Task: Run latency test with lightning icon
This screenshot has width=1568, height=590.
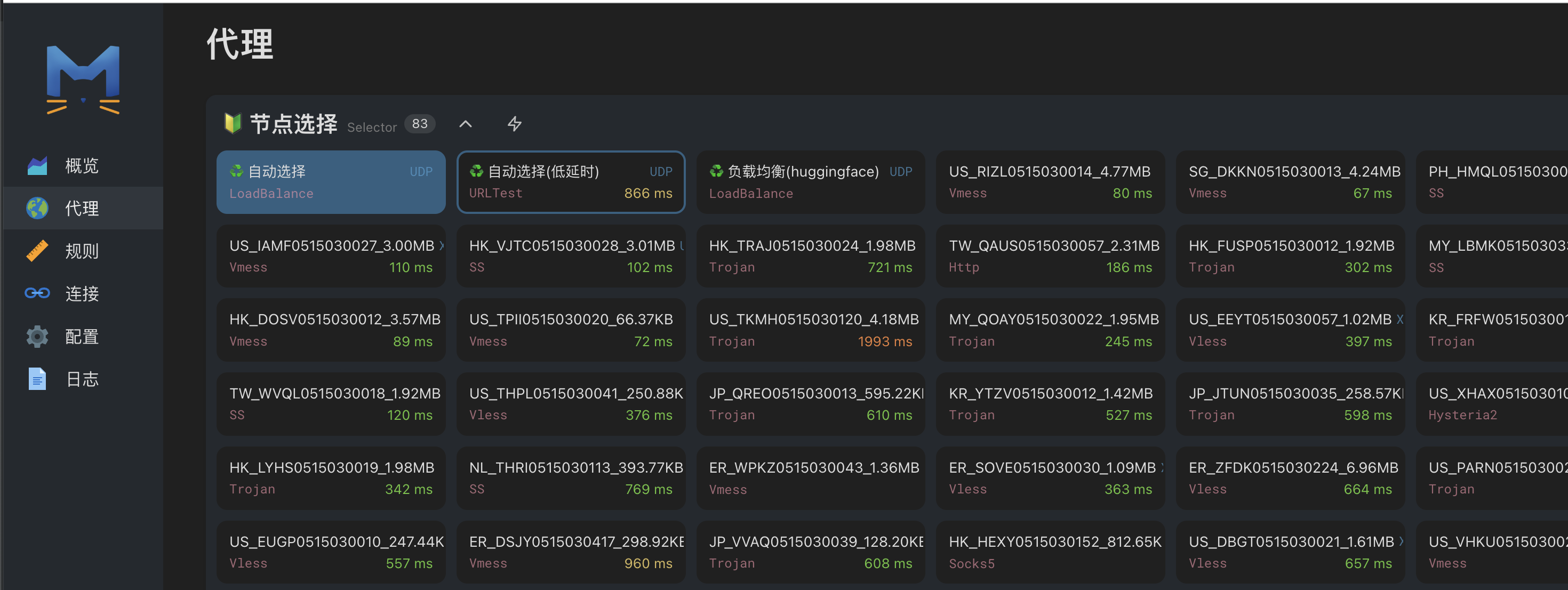Action: 514,124
